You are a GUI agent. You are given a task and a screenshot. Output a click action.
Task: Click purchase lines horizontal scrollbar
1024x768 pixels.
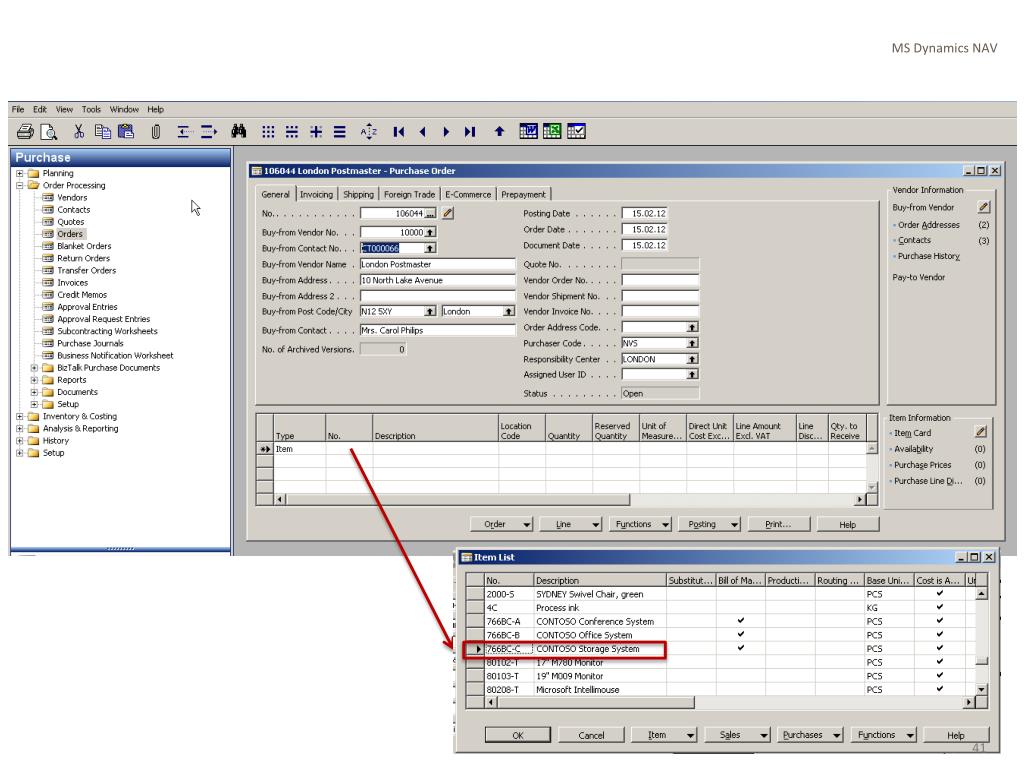pyautogui.click(x=571, y=500)
